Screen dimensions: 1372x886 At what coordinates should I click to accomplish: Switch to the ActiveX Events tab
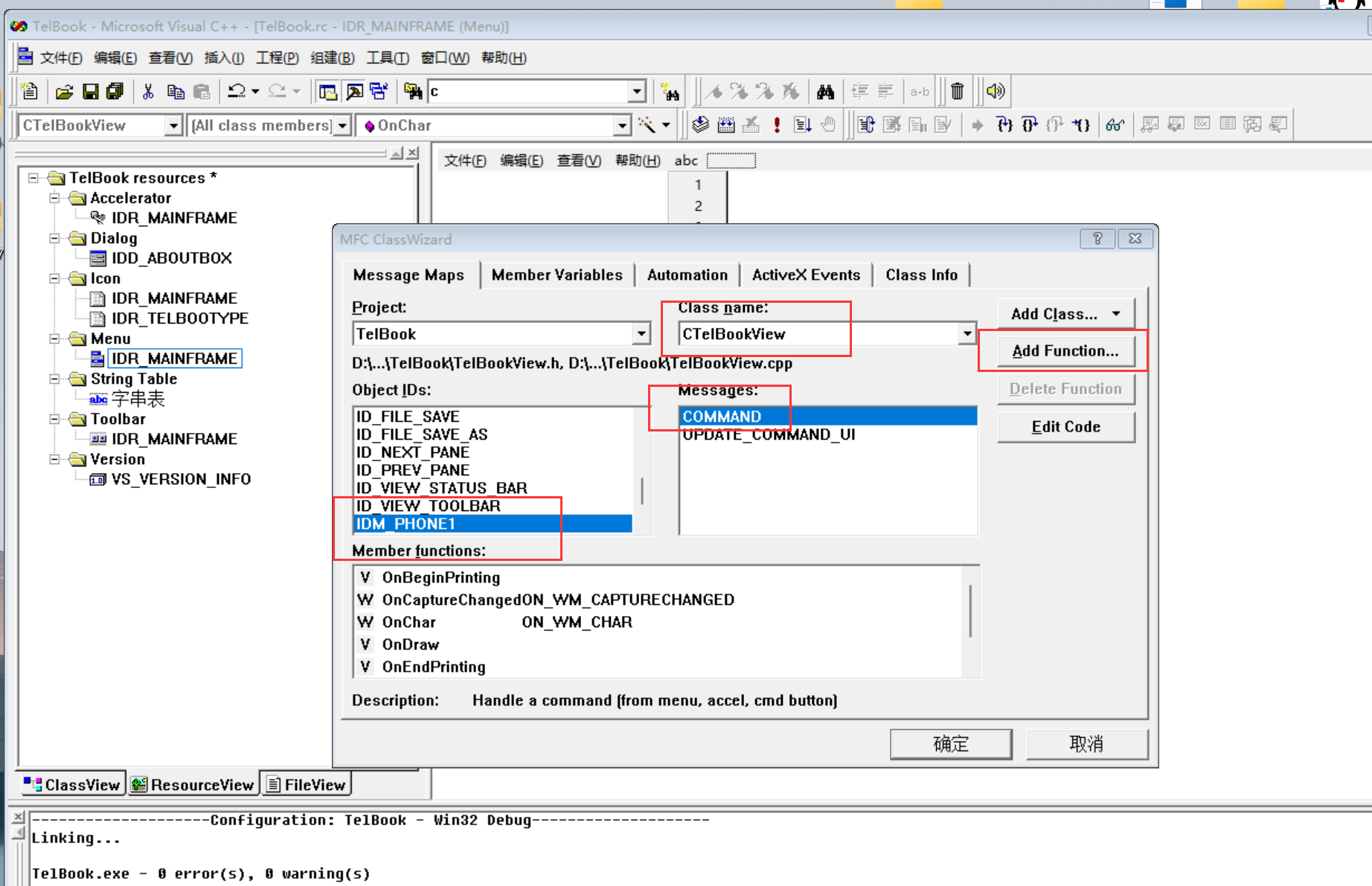(x=806, y=275)
